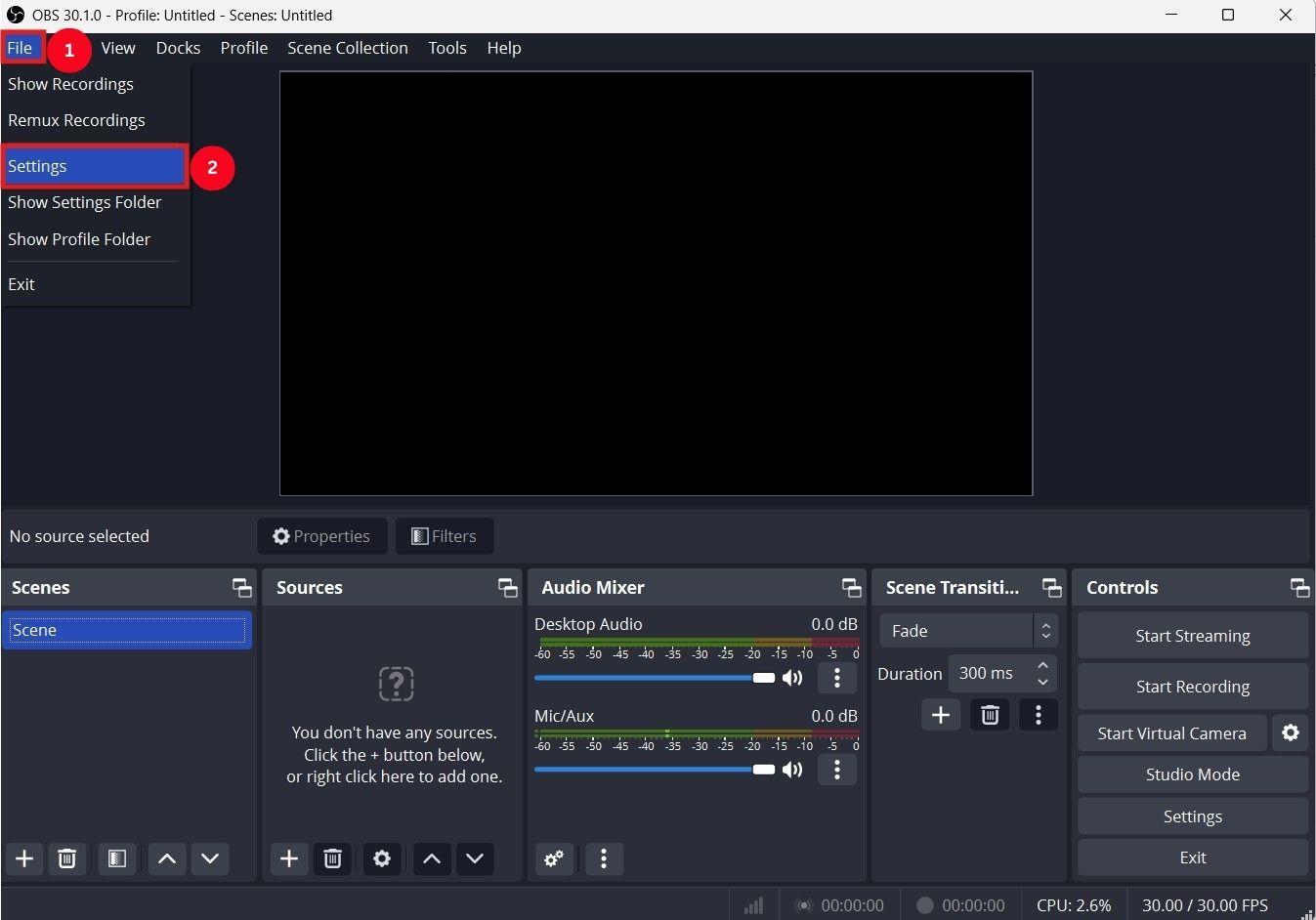Move scene up arrow in Scenes panel
Screen dimensions: 1316x920
[167, 858]
